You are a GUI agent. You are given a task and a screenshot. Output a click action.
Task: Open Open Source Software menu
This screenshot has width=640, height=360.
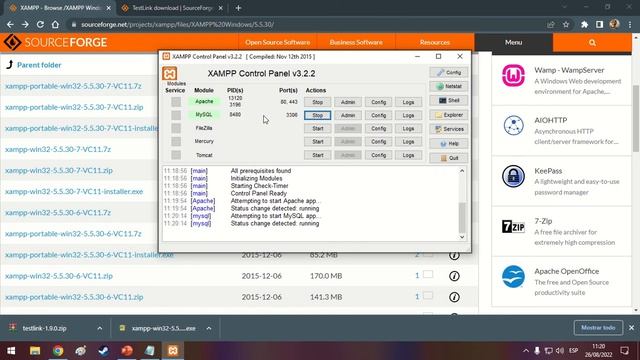pyautogui.click(x=278, y=42)
